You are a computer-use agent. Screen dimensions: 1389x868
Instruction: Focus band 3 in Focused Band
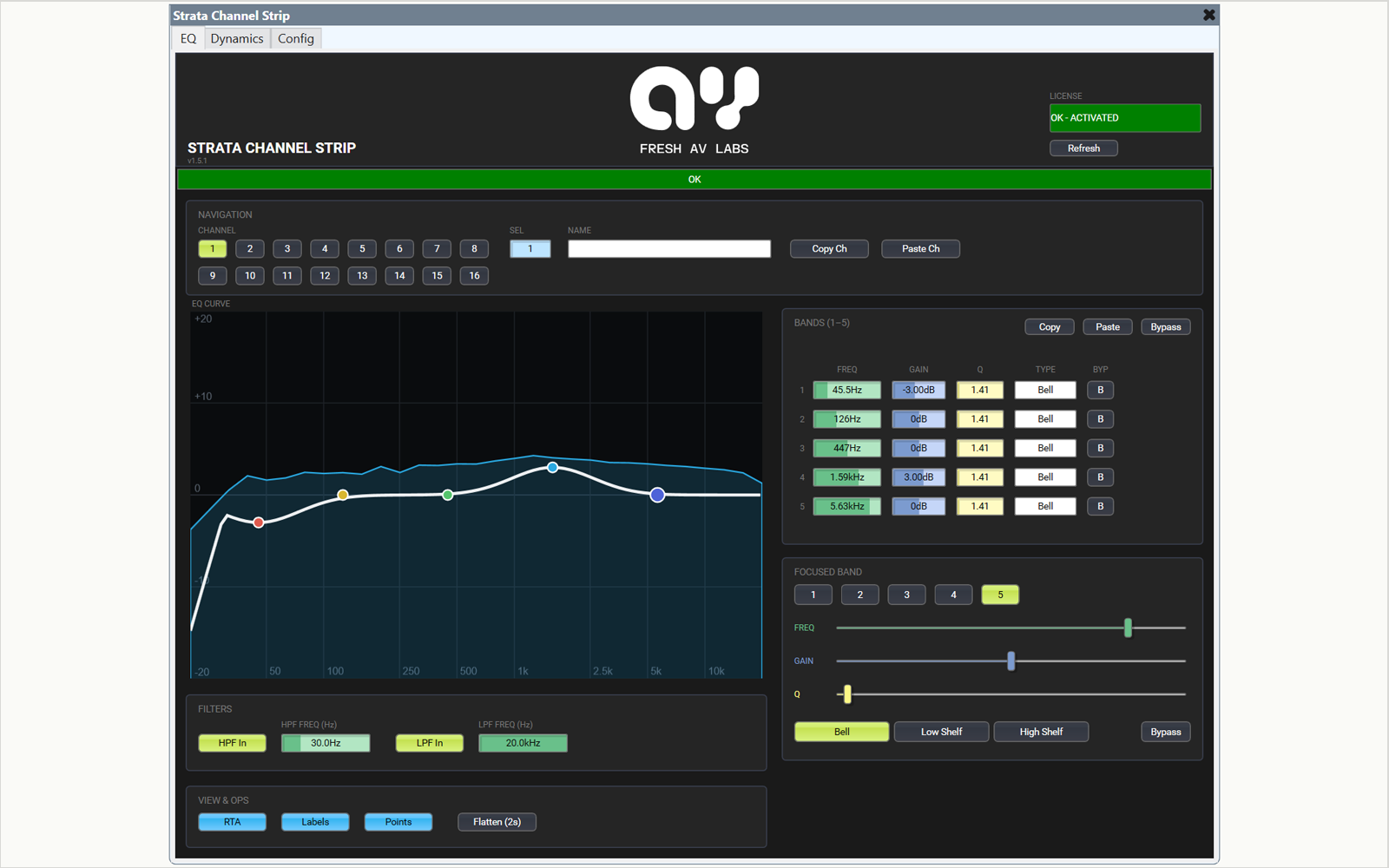pos(907,595)
